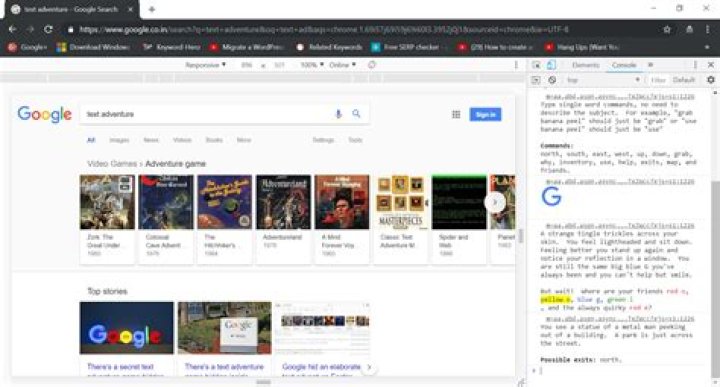Open the Download Windows bookmark
The image size is (720, 387).
(x=93, y=47)
